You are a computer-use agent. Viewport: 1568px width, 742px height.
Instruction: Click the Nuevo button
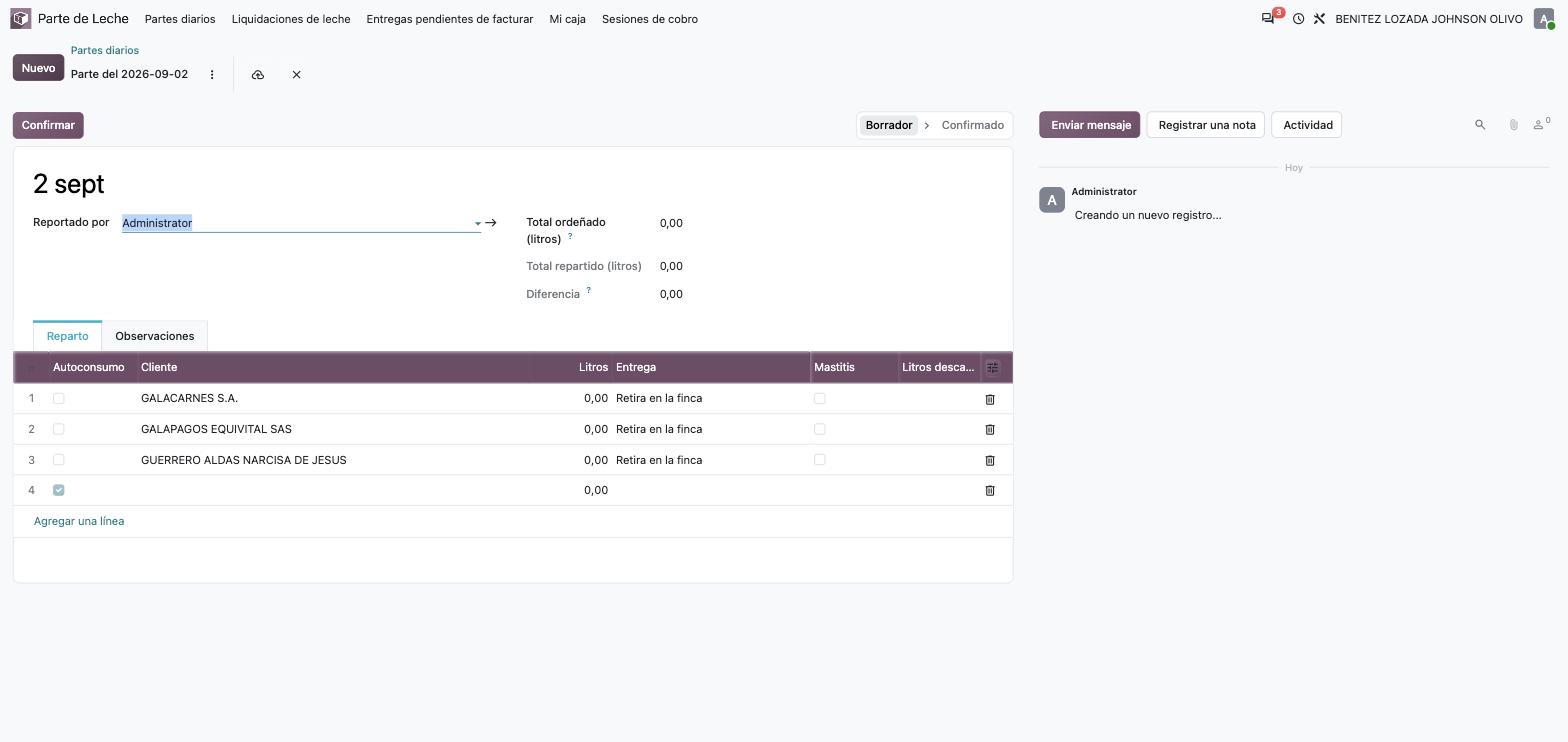click(x=38, y=68)
